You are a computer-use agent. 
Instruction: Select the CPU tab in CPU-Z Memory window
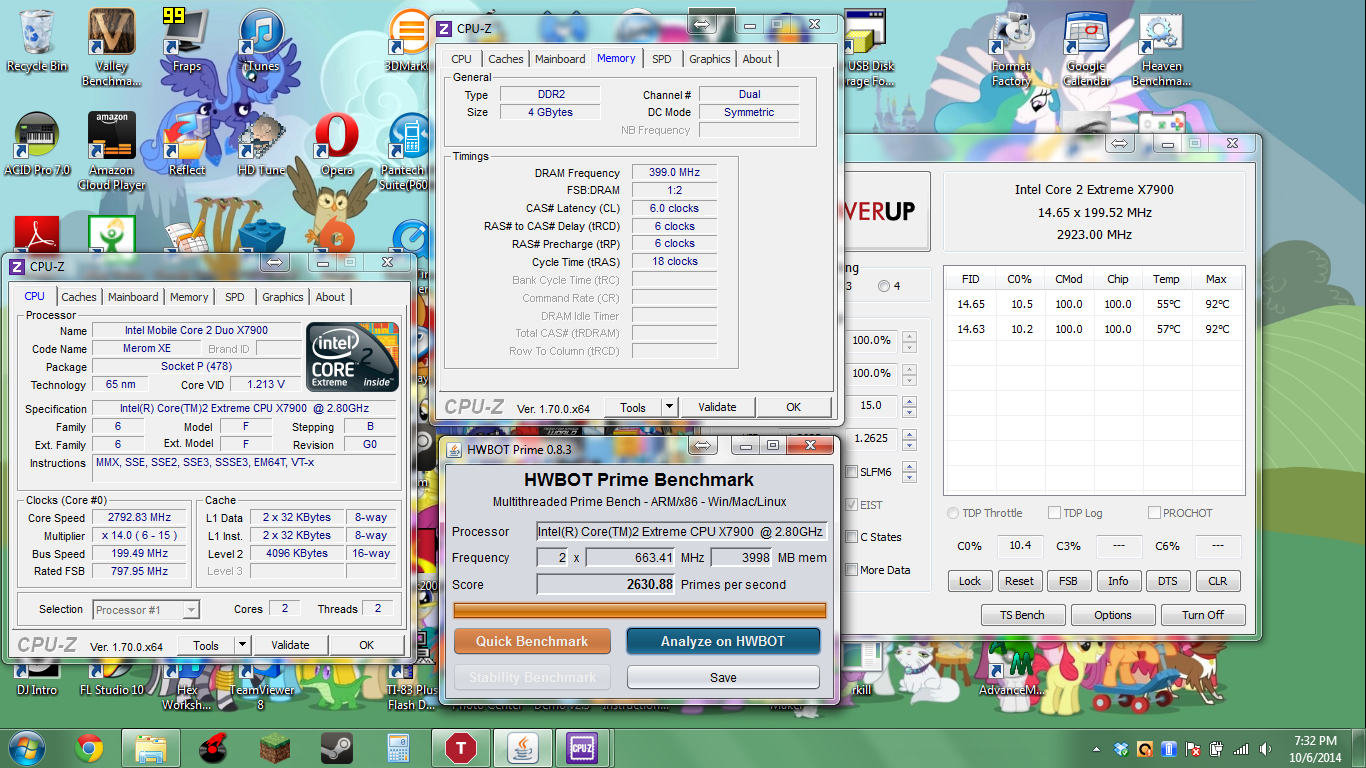click(462, 59)
